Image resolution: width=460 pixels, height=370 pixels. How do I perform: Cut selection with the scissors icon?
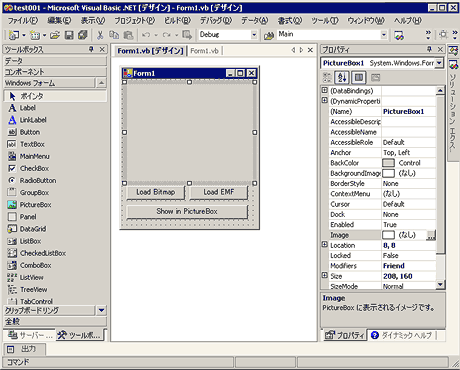point(100,35)
